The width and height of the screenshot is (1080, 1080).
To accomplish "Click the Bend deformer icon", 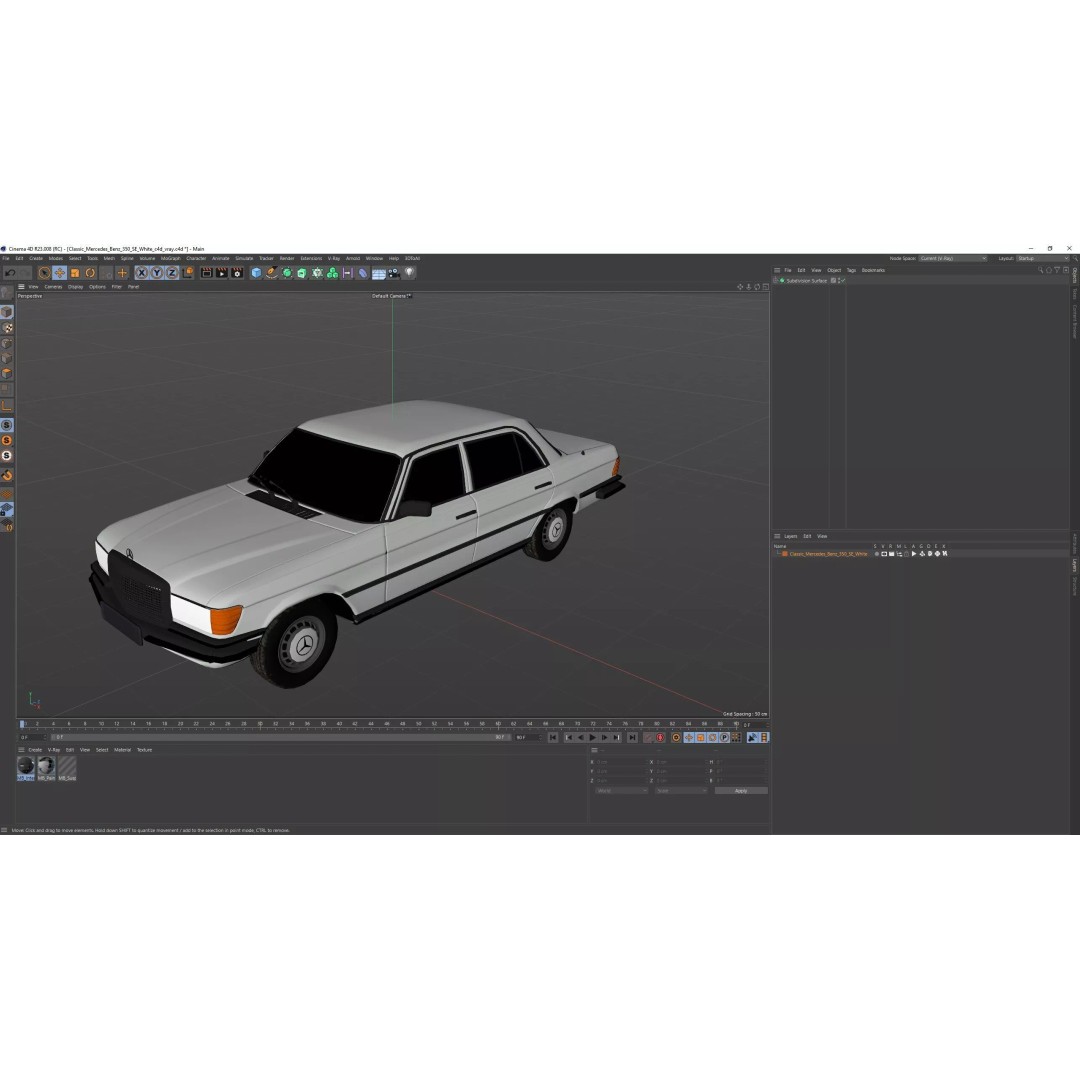I will click(362, 273).
